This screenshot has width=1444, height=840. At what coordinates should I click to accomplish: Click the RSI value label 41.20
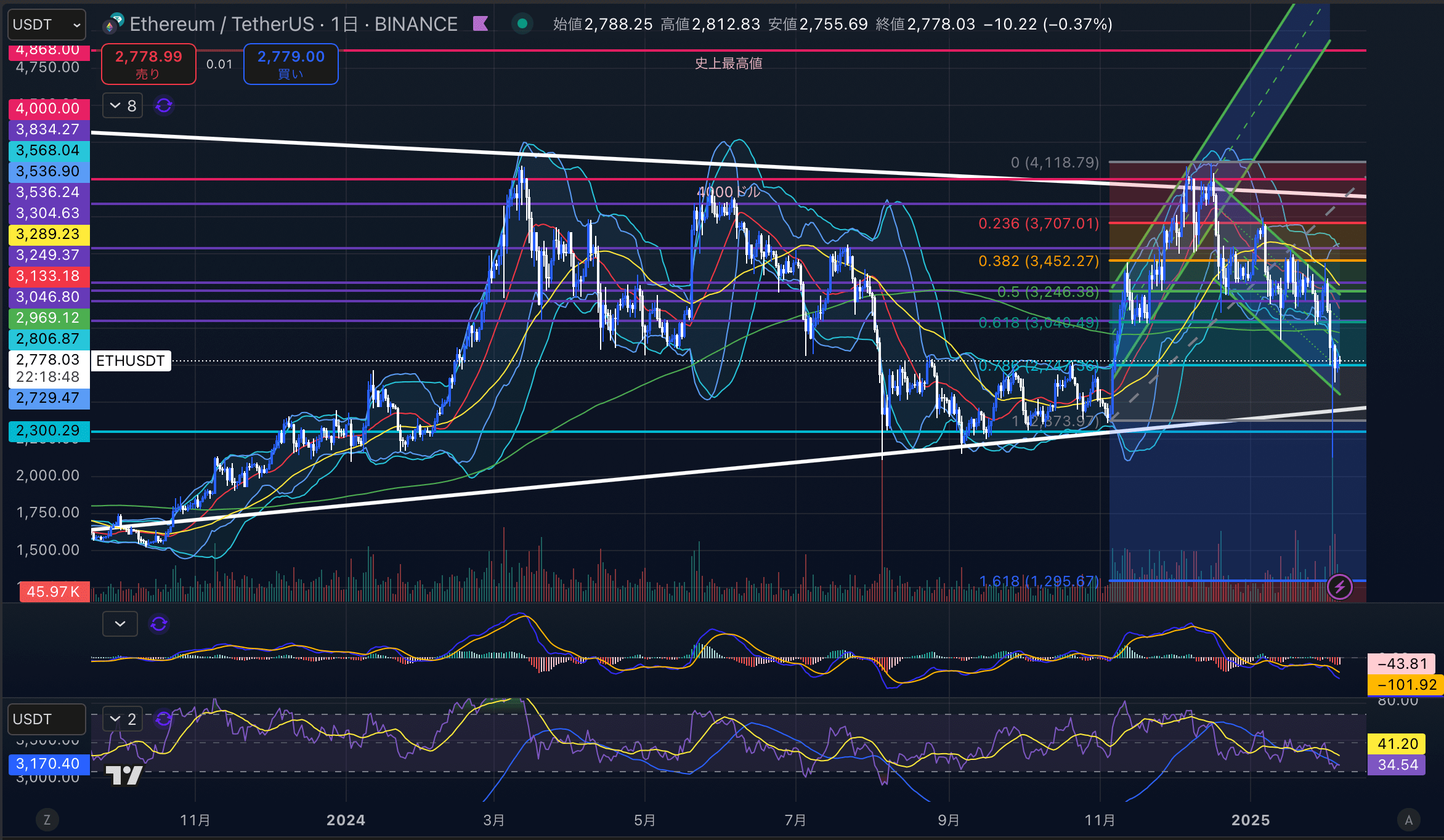(x=1397, y=744)
